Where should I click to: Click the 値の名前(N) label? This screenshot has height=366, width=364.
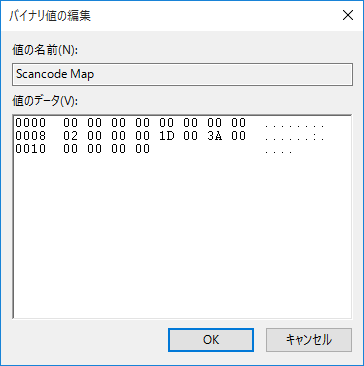pyautogui.click(x=45, y=51)
